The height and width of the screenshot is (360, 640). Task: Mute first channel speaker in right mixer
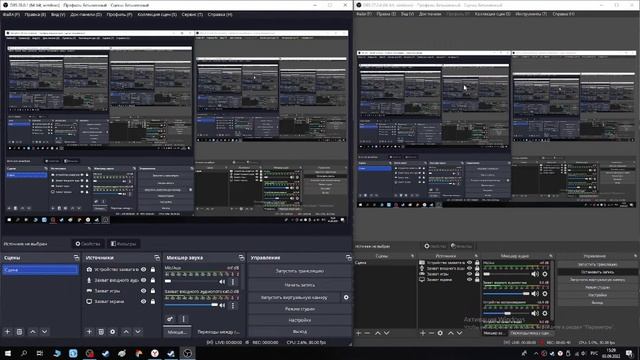pos(535,274)
